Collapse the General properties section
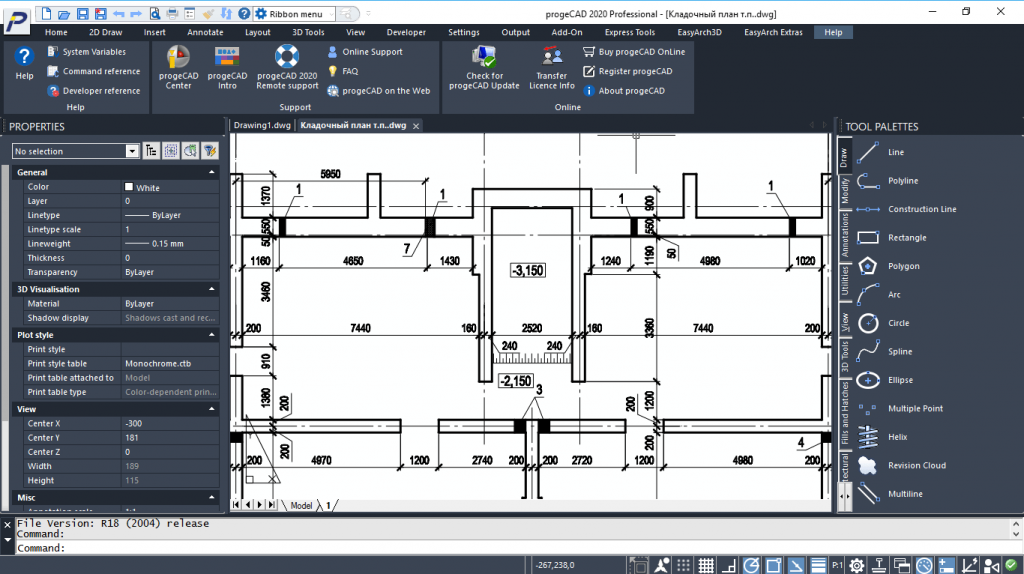Image resolution: width=1024 pixels, height=574 pixels. point(212,172)
